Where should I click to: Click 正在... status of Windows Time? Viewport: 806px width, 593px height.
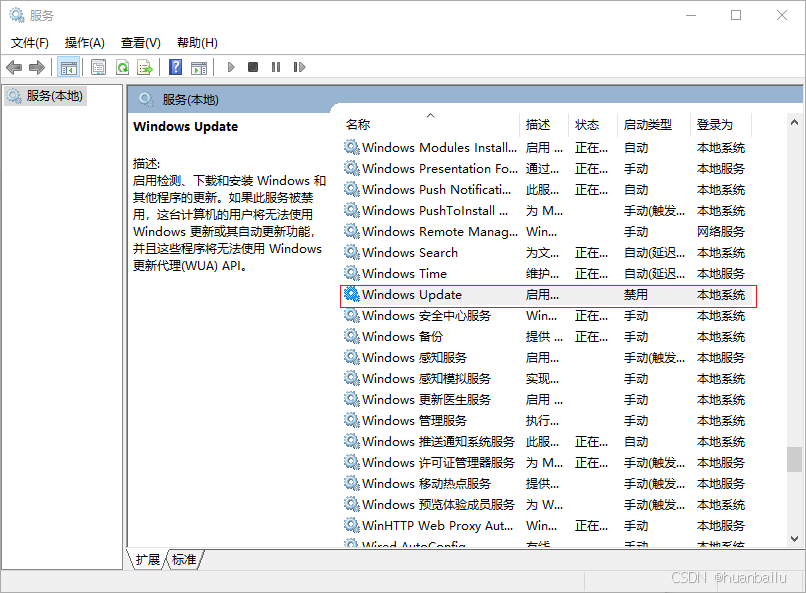coord(592,274)
